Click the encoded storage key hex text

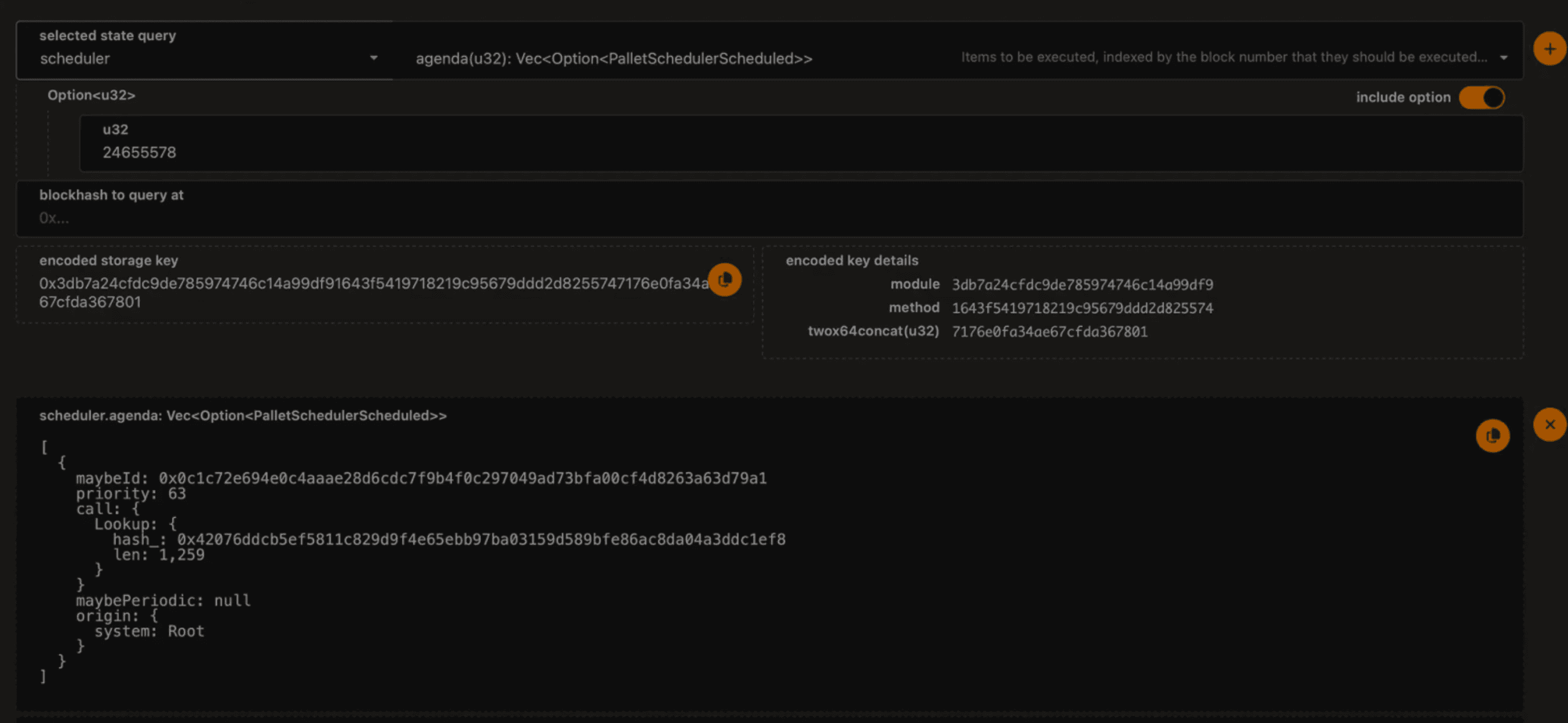[373, 284]
